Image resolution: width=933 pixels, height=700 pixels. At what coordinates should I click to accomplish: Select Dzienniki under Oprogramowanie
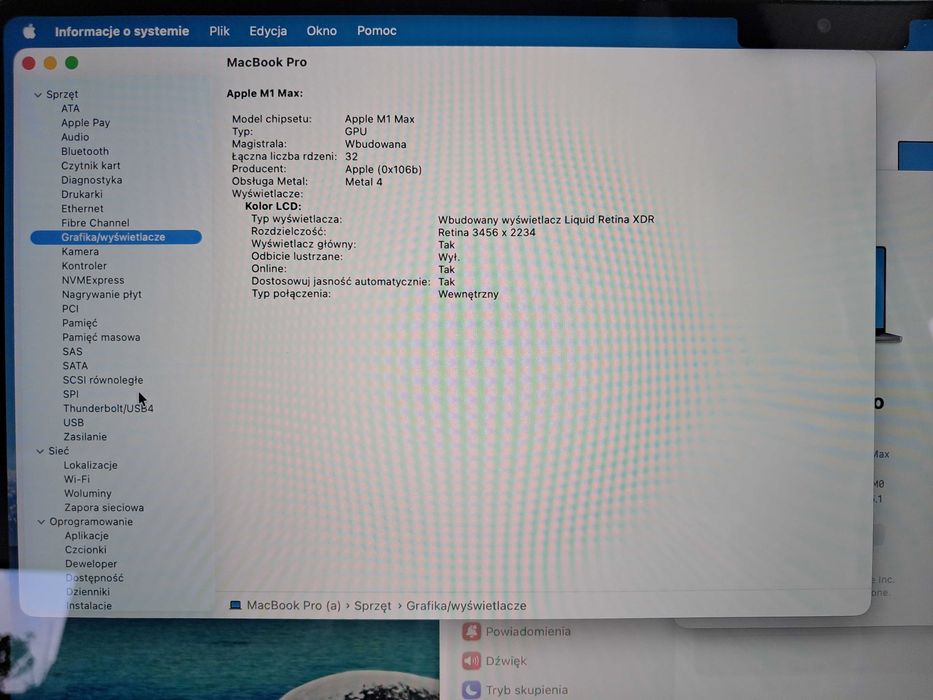(x=88, y=592)
